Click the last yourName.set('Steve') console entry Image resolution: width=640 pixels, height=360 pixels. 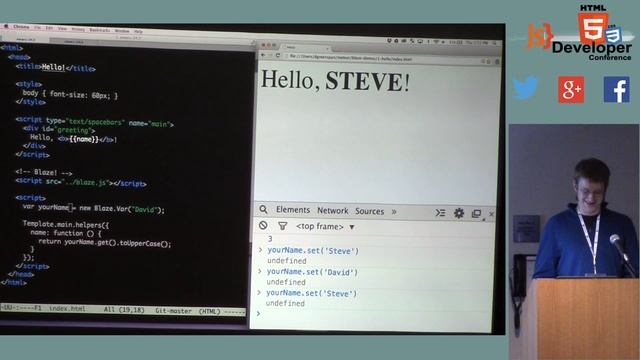coord(311,293)
